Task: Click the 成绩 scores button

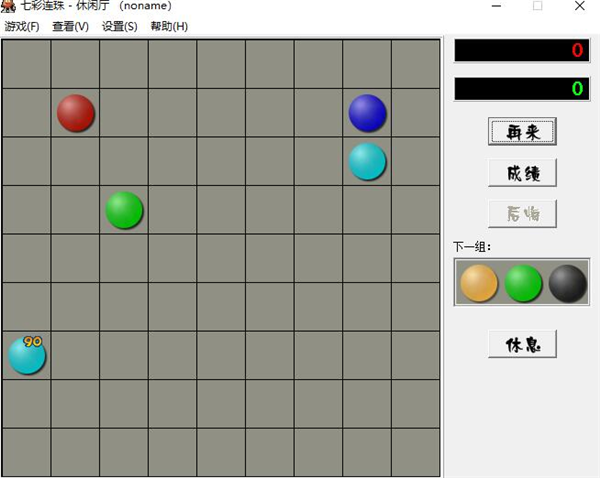Action: tap(522, 173)
